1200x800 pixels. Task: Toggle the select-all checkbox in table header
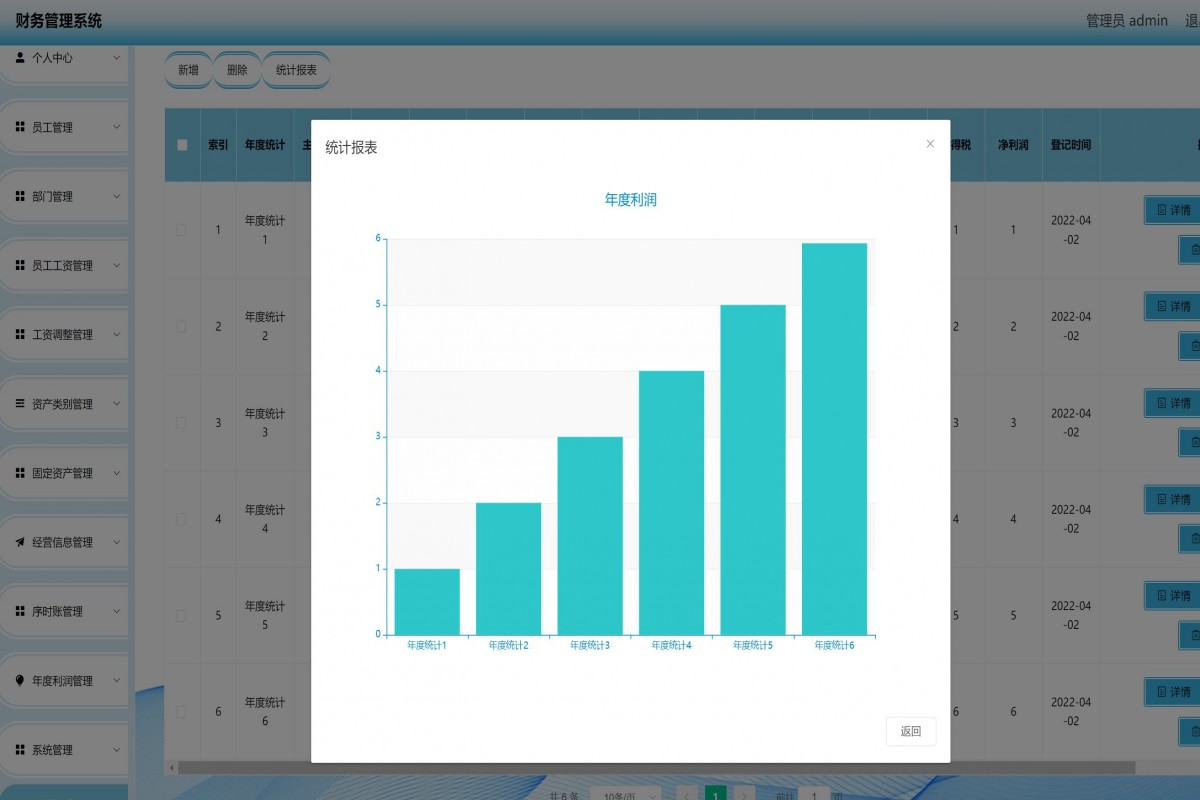tap(182, 145)
